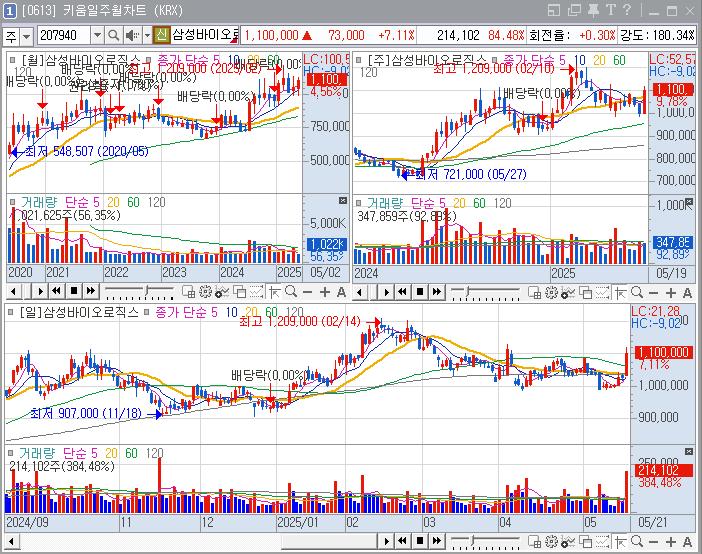This screenshot has height=554, width=702.
Task: Click the scroll-left arrow of the daily chart
Action: tap(12, 541)
